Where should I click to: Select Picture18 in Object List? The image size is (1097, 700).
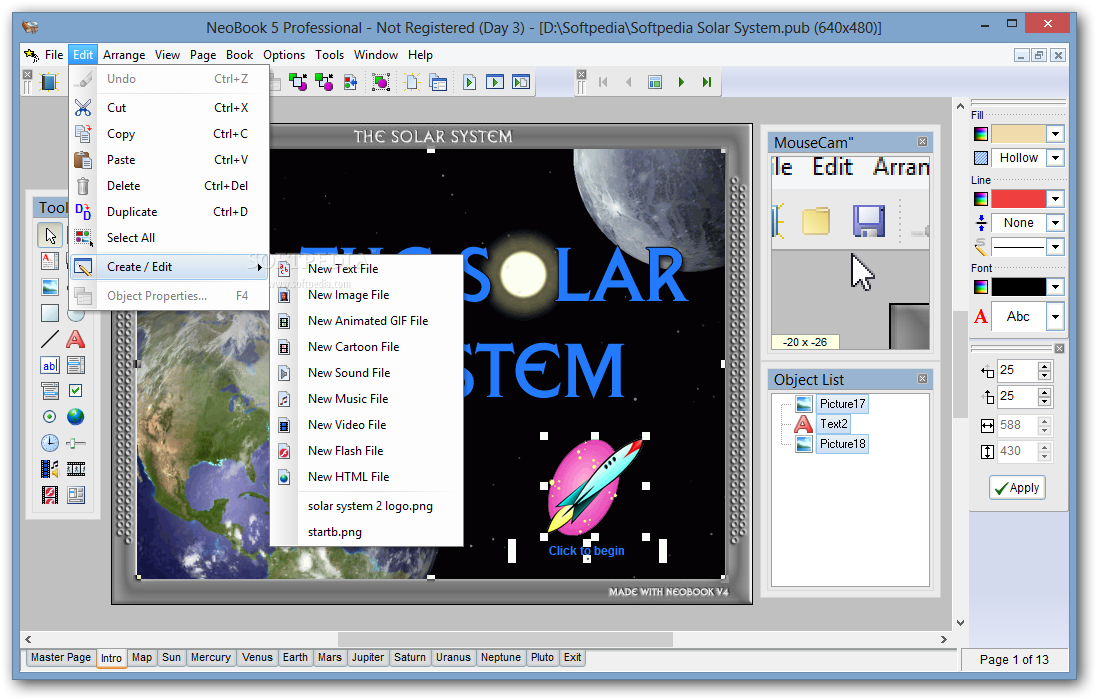pos(842,444)
